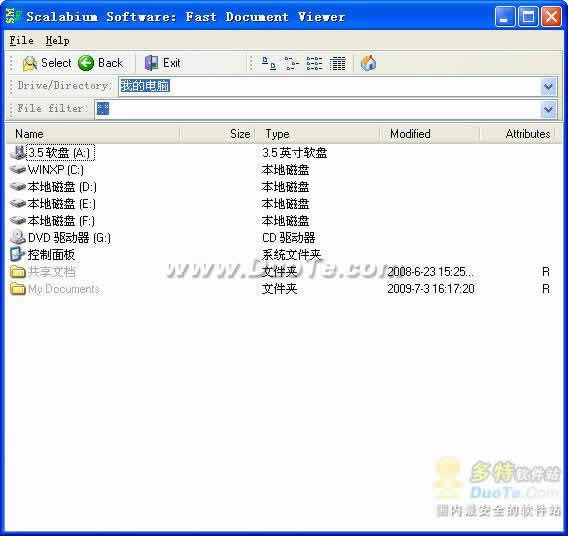
Task: Sort by the Name column header
Action: click(93, 134)
